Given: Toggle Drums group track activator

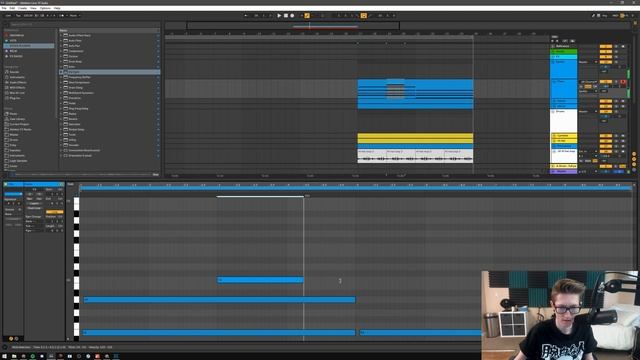Looking at the screenshot, I should [x=606, y=111].
